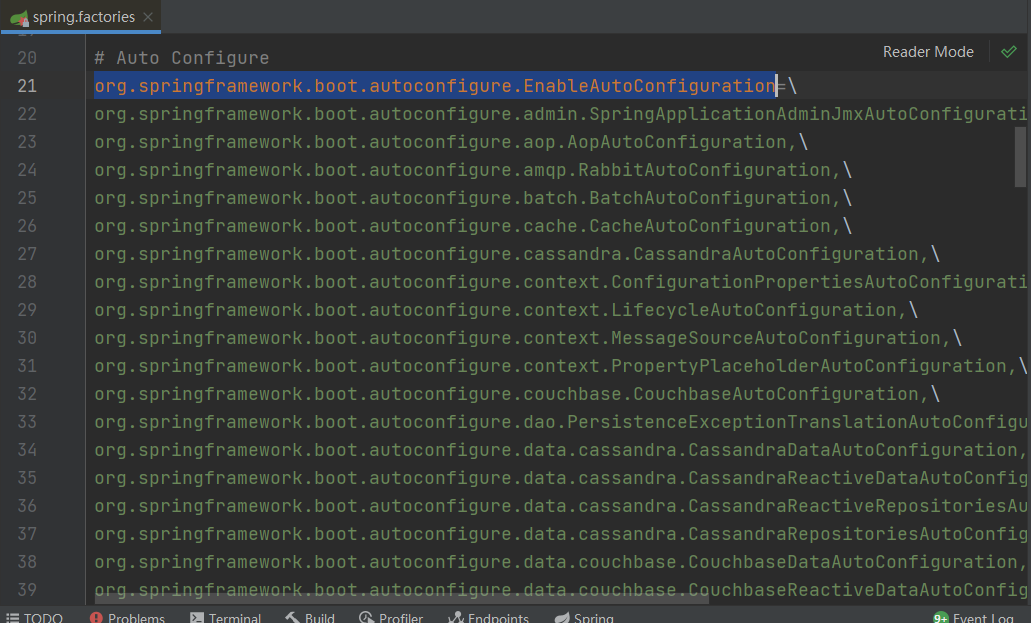1031x623 pixels.
Task: Click the Terminal icon in bottom bar
Action: 197,617
